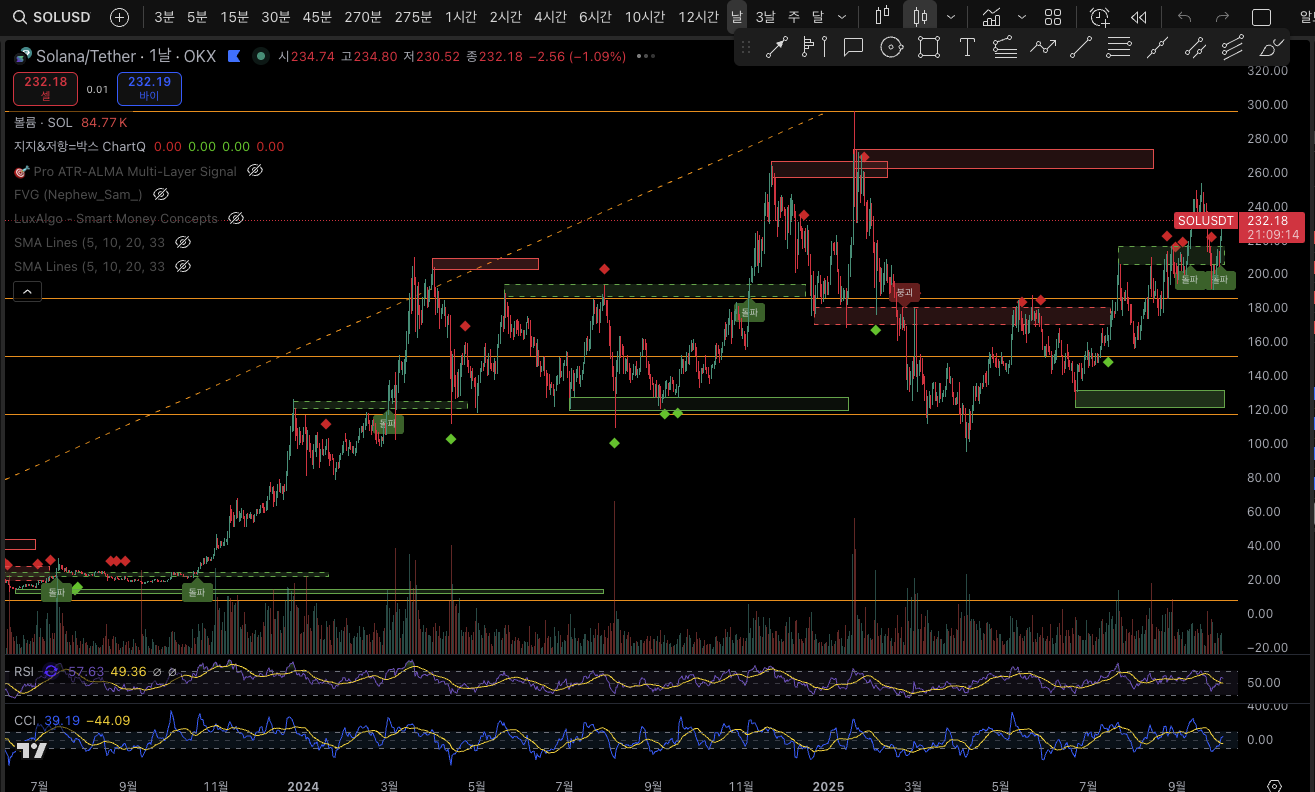Expand the timeframe interval dropdown arrow
Image resolution: width=1315 pixels, height=792 pixels.
coord(842,17)
